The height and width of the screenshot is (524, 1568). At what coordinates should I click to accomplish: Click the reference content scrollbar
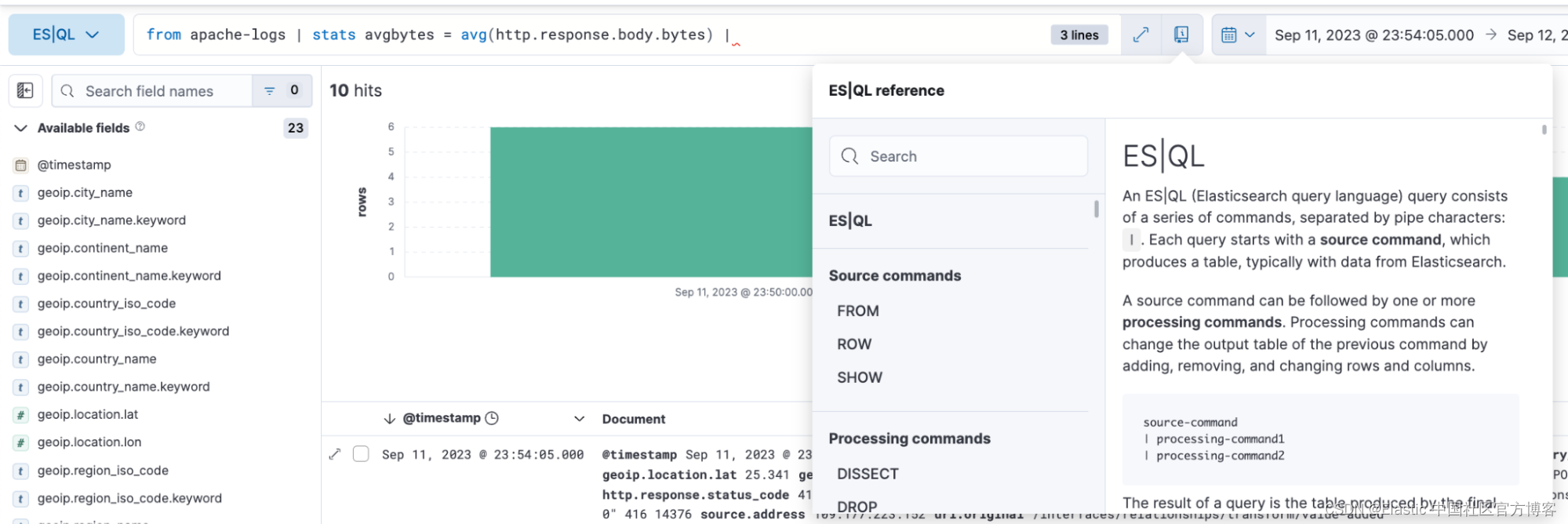(x=1544, y=129)
